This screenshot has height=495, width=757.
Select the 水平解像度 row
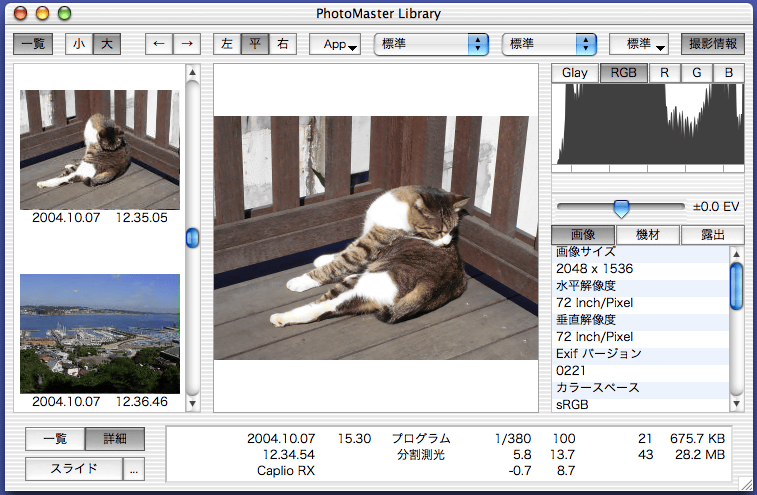tap(640, 286)
